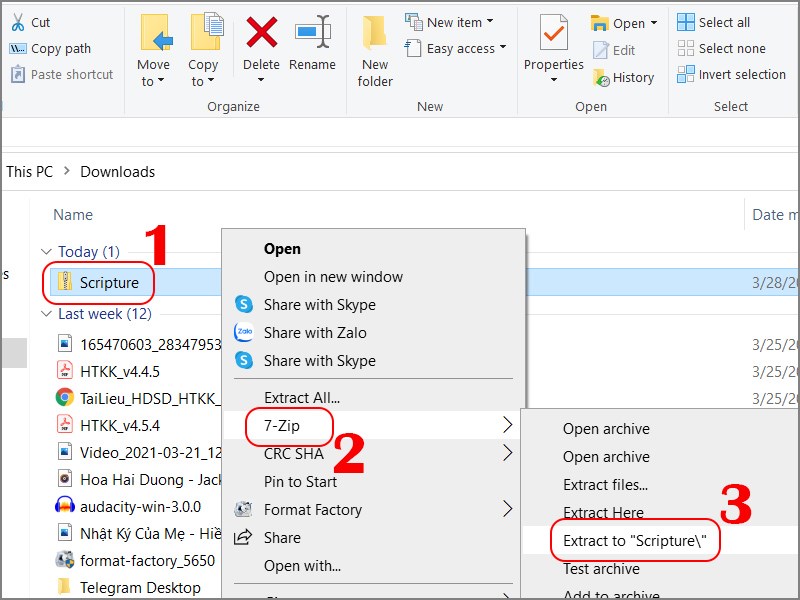Click the Share arrow icon in menu
Image resolution: width=800 pixels, height=600 pixels.
(243, 537)
